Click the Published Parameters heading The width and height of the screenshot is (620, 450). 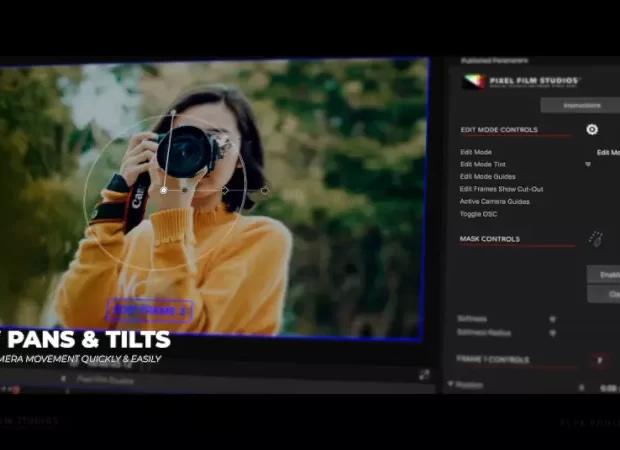tap(494, 61)
